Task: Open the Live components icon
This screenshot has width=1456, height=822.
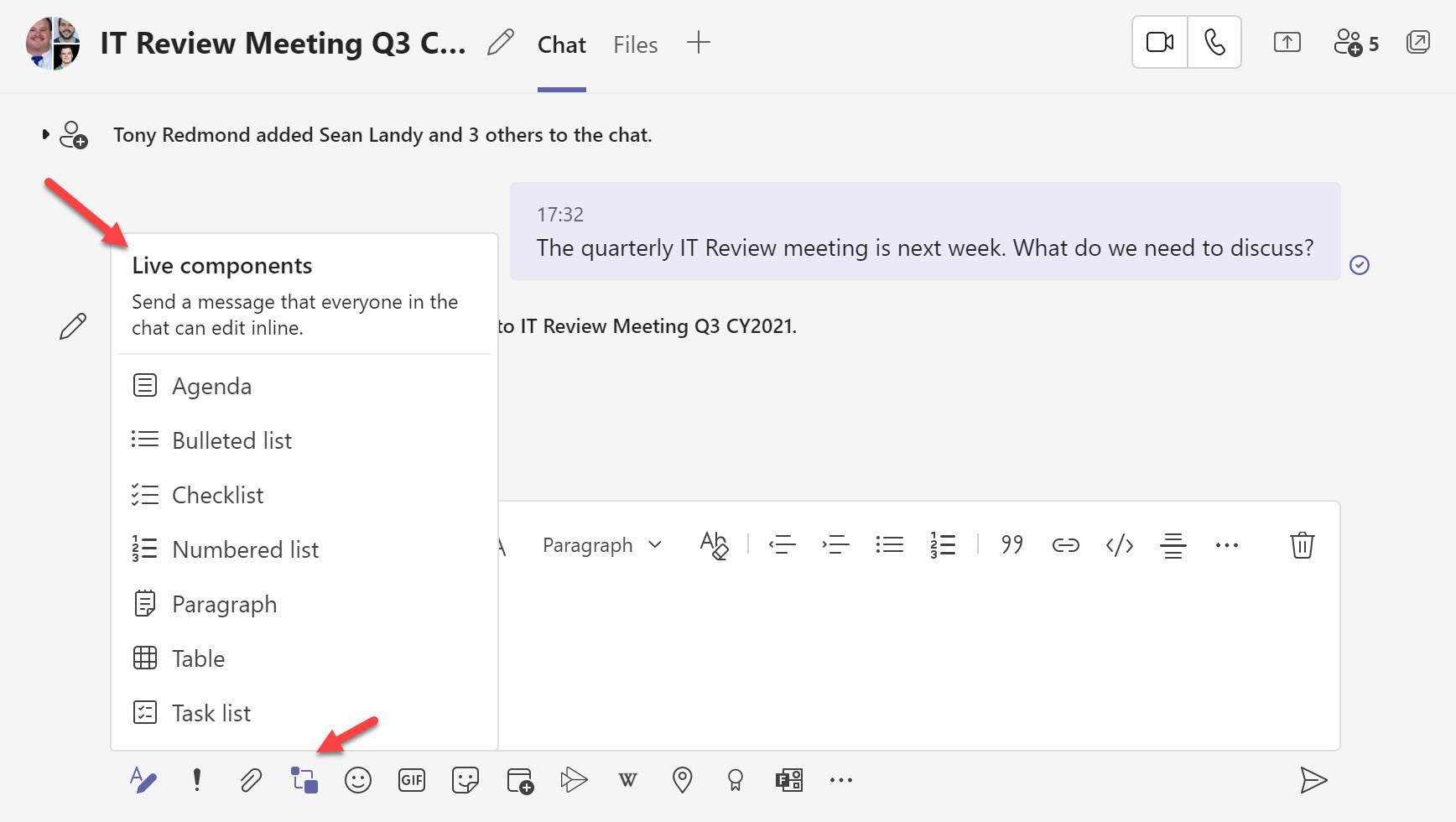Action: [x=304, y=780]
